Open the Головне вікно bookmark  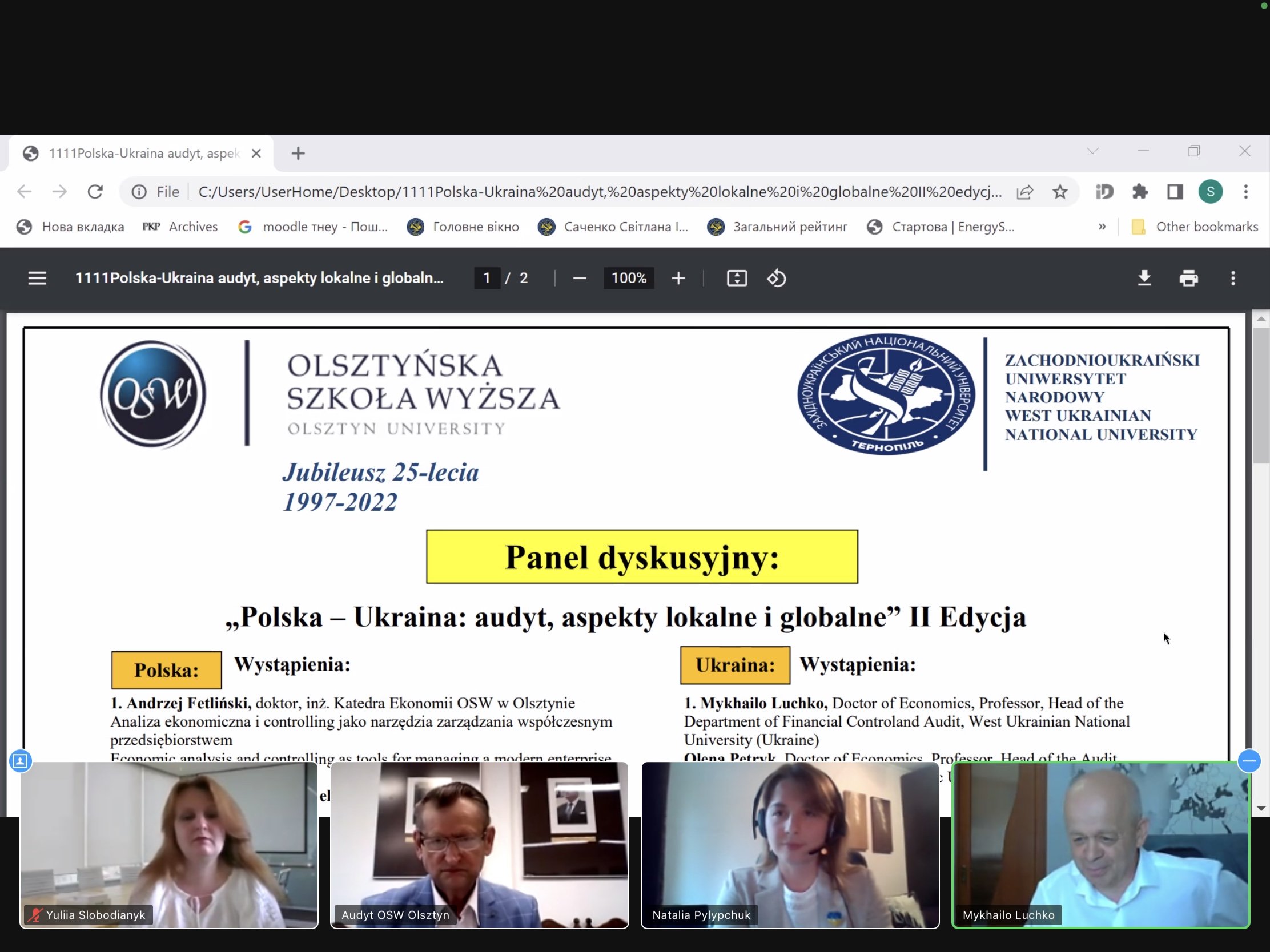(463, 227)
